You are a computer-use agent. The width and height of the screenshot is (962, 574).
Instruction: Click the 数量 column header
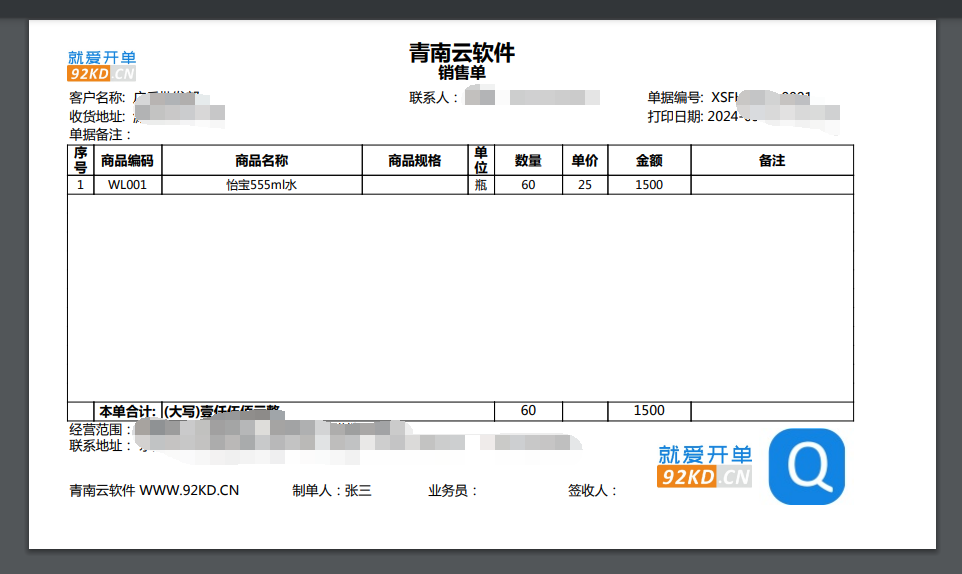tap(528, 161)
